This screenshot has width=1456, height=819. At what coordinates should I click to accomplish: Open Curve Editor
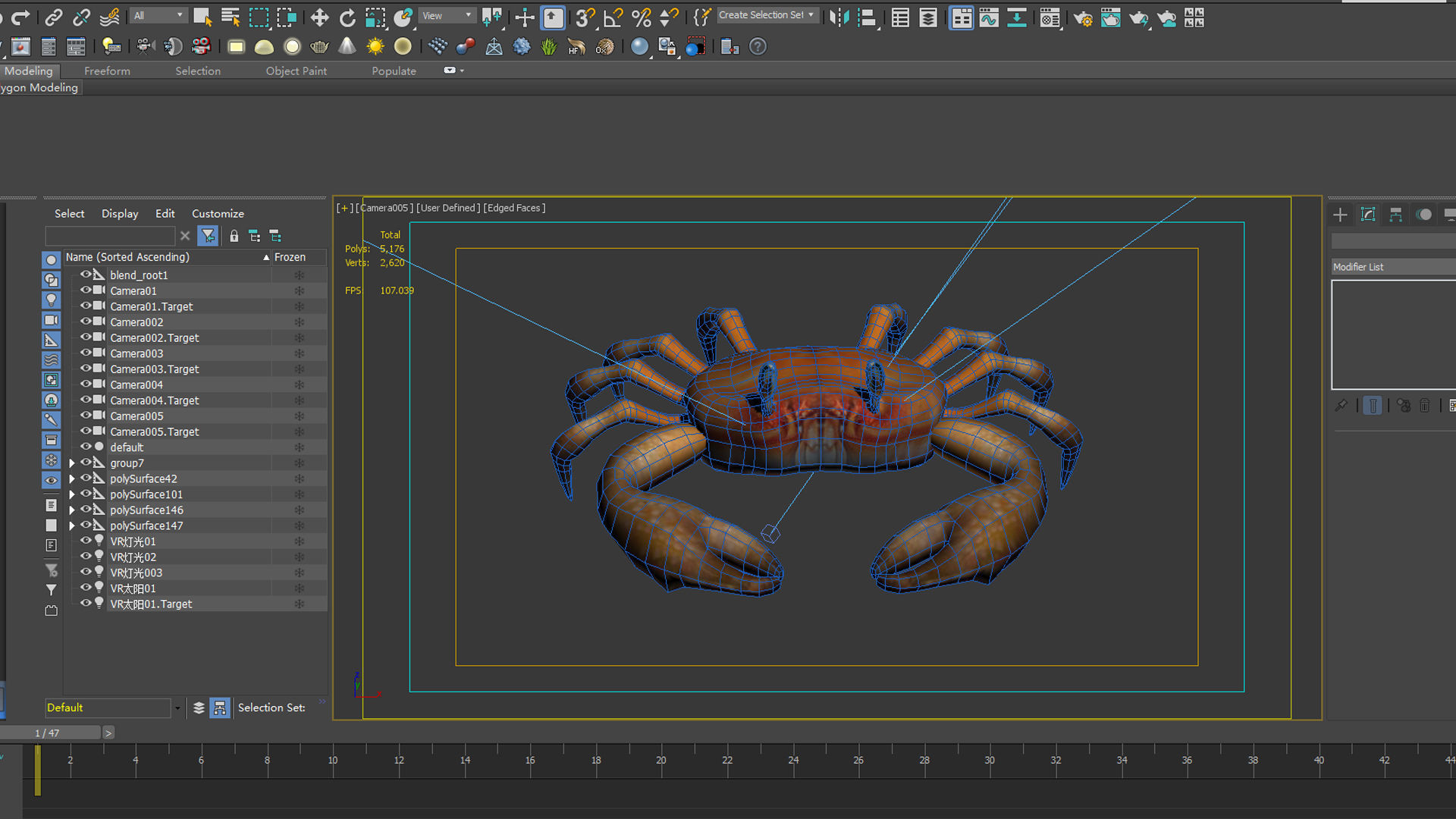pos(989,18)
